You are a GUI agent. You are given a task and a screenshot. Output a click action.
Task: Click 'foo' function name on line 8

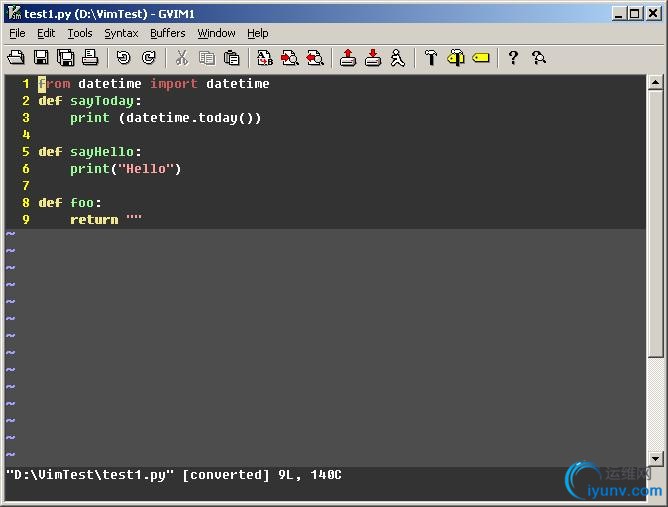tap(82, 203)
